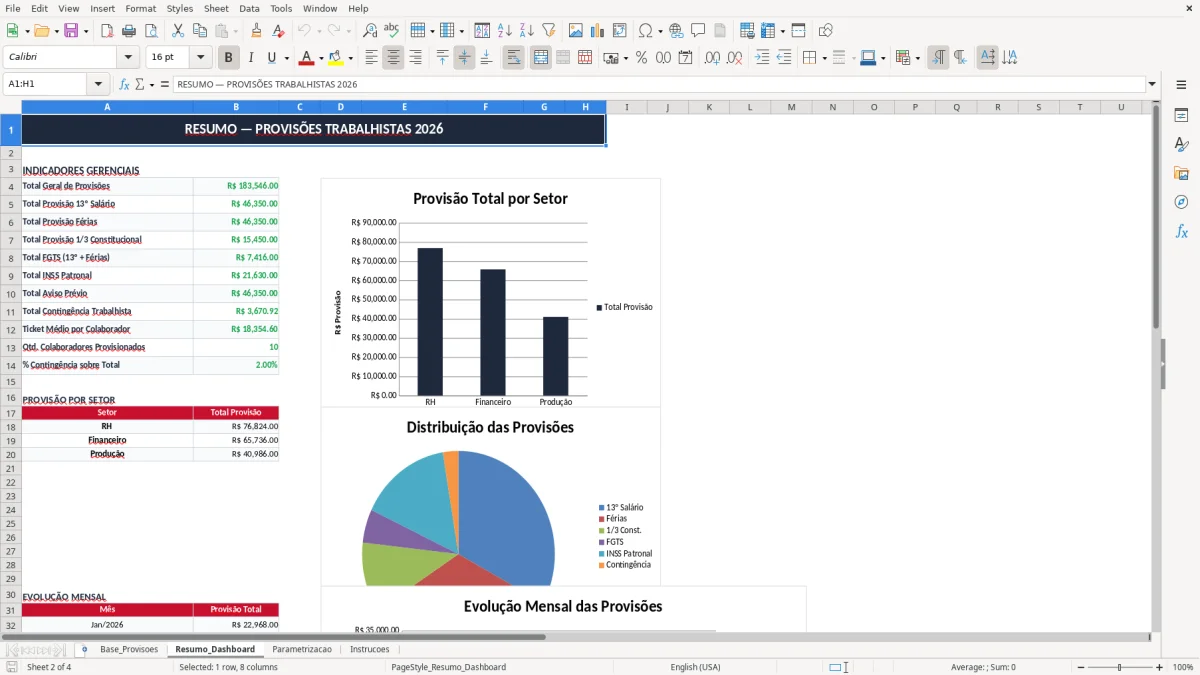Open the Borders dropdown arrow
1200x675 pixels.
coord(824,58)
